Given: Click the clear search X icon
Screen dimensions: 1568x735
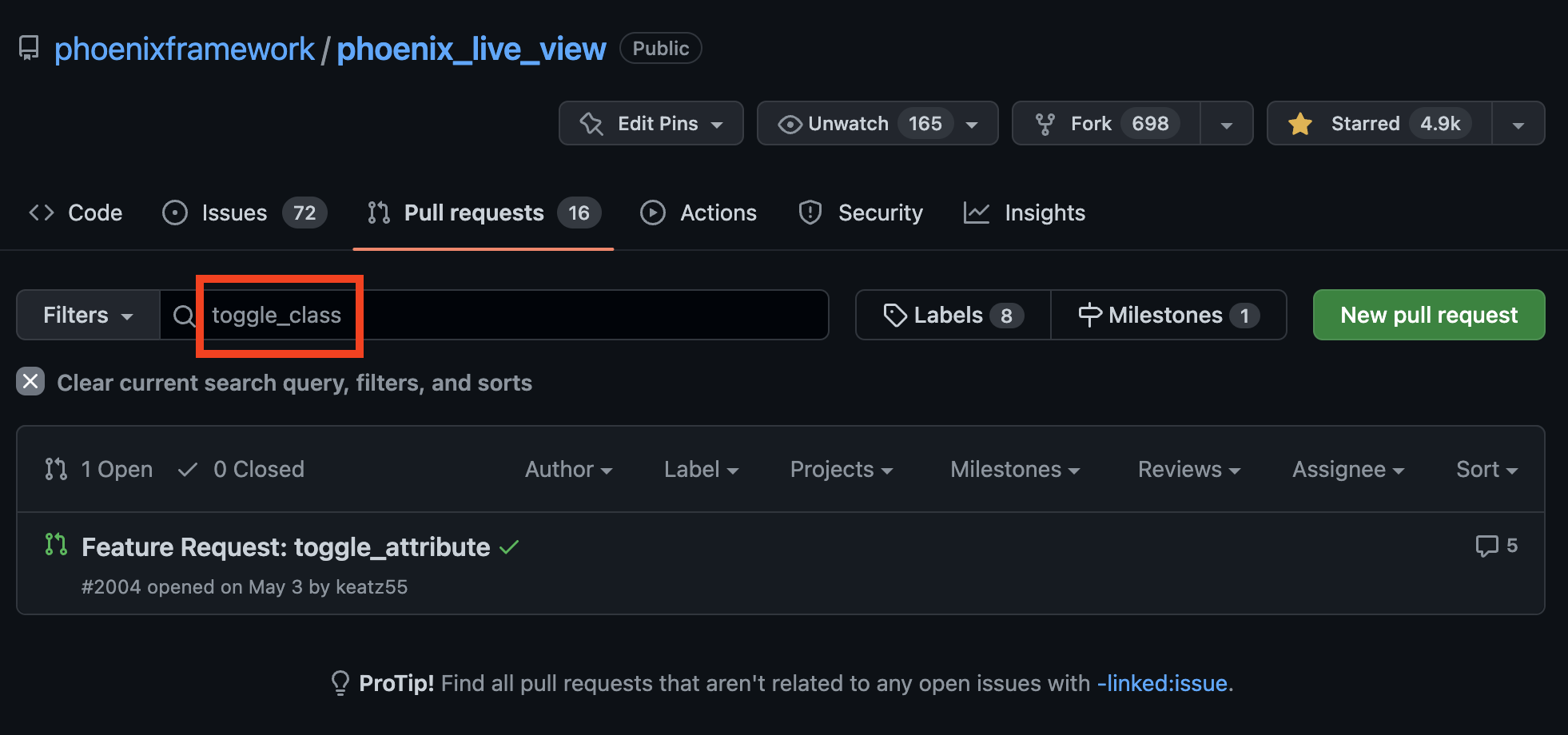Looking at the screenshot, I should point(30,382).
